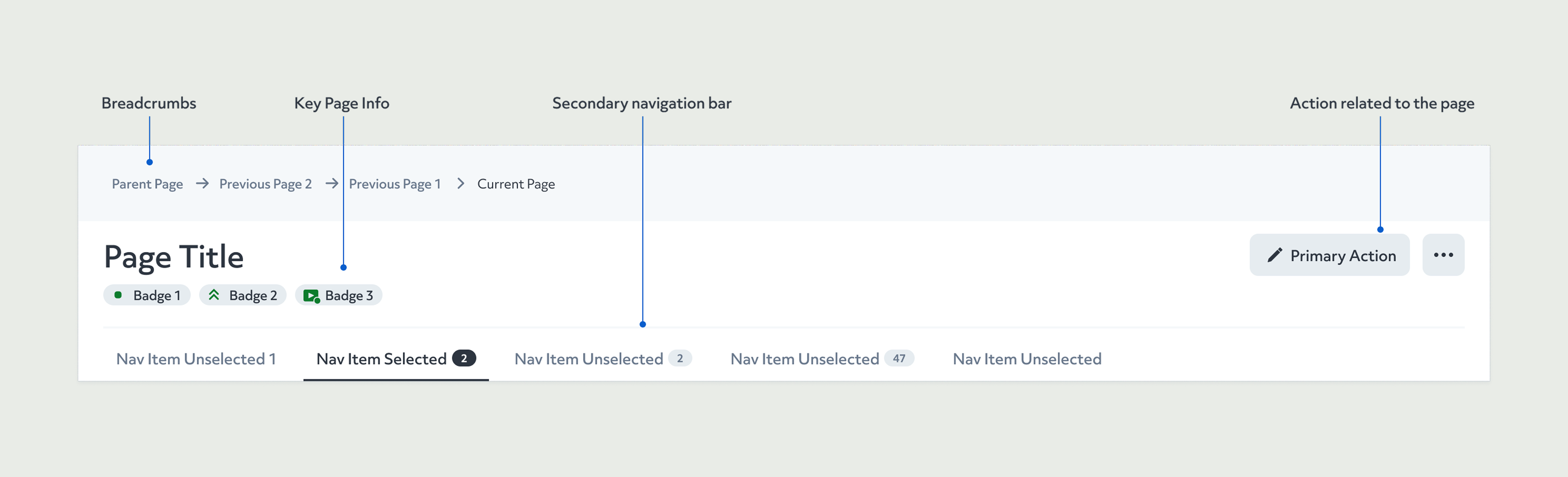Click the chevron before Current Page
Viewport: 1568px width, 477px height.
(x=460, y=183)
